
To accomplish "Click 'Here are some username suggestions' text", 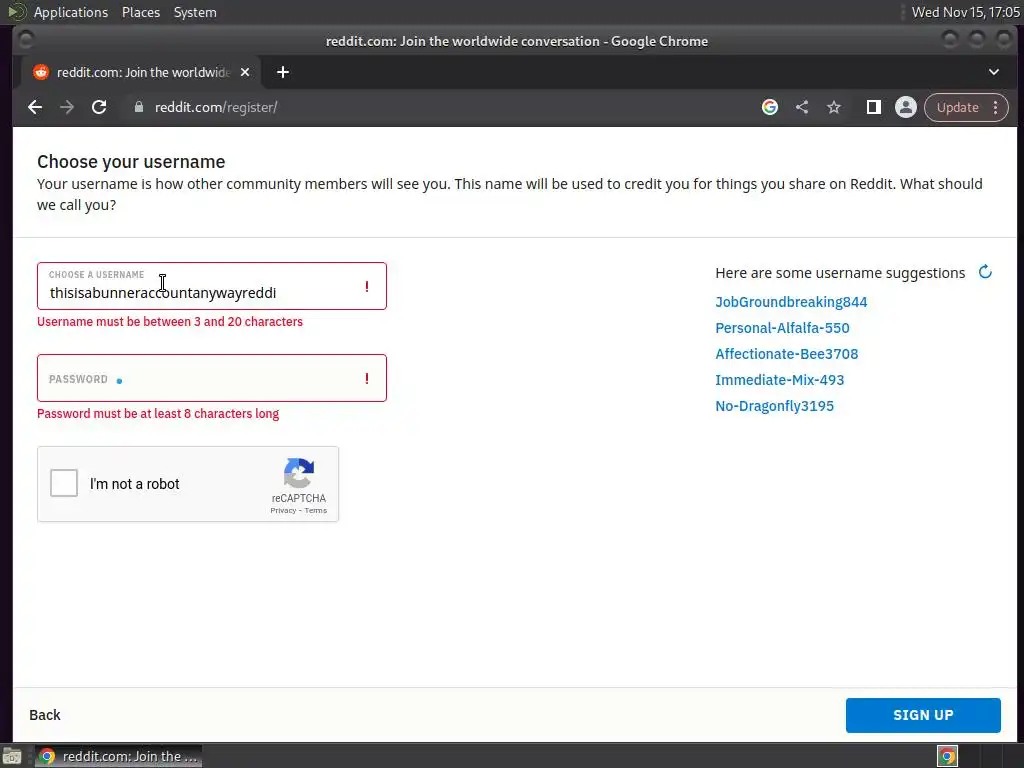I will 840,273.
